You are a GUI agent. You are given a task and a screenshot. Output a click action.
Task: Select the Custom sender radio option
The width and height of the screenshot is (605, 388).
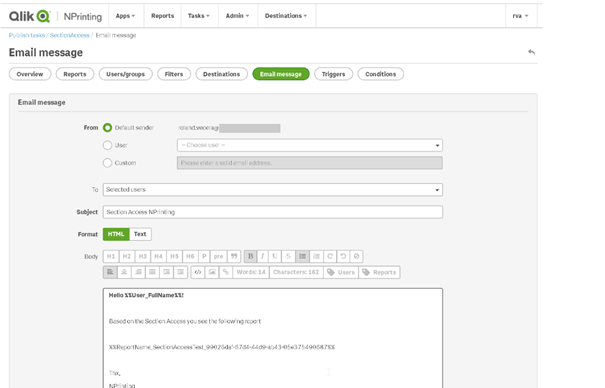pos(107,163)
